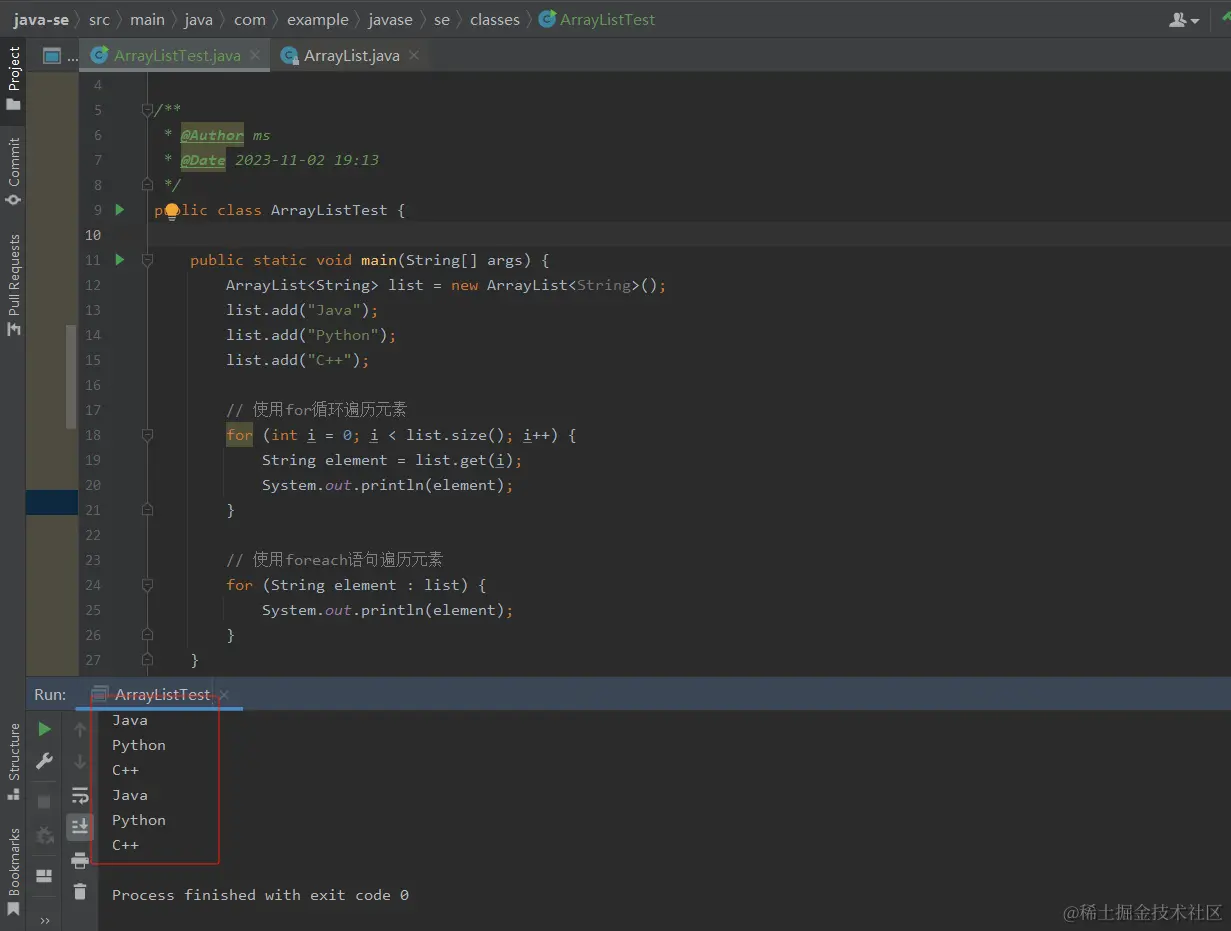
Task: Run main method from gutter arrow on line 11
Action: point(120,260)
